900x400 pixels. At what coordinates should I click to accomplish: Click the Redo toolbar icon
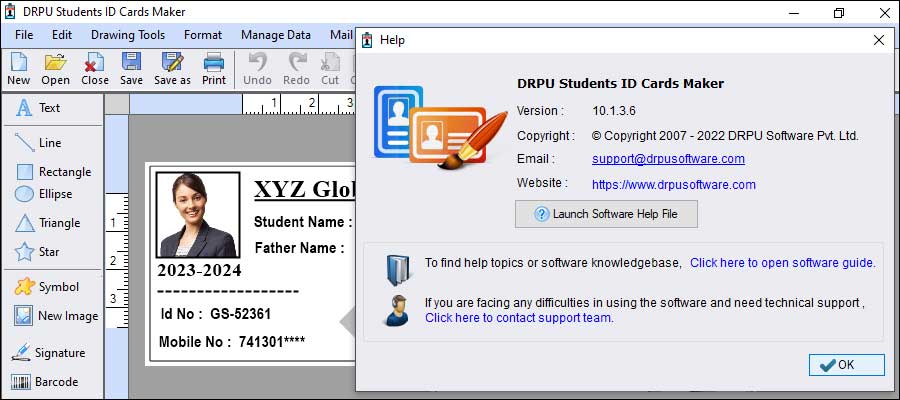(x=297, y=69)
